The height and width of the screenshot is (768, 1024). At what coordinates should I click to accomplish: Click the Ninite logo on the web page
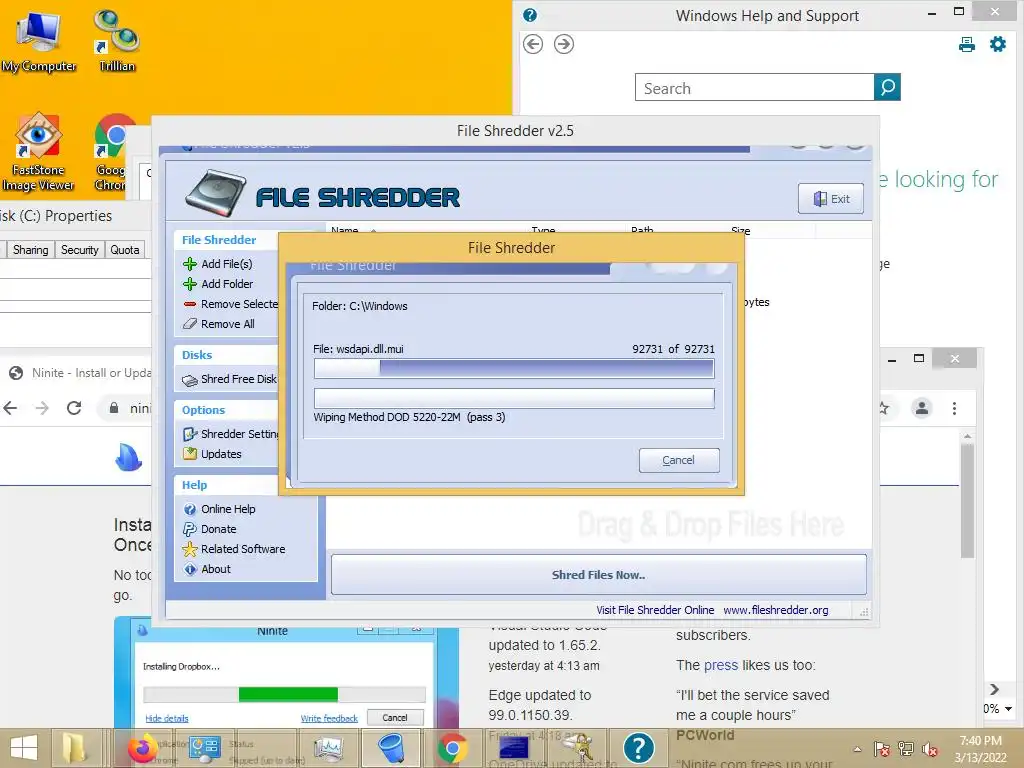(128, 457)
